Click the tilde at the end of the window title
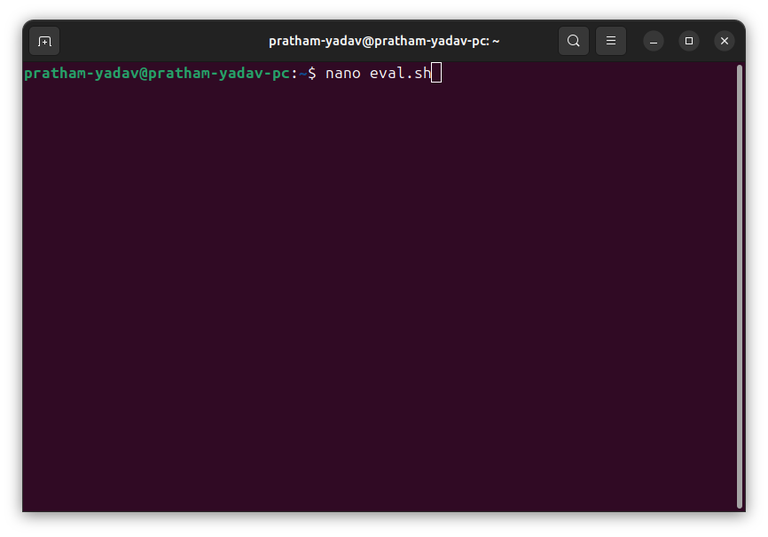 pyautogui.click(x=496, y=41)
